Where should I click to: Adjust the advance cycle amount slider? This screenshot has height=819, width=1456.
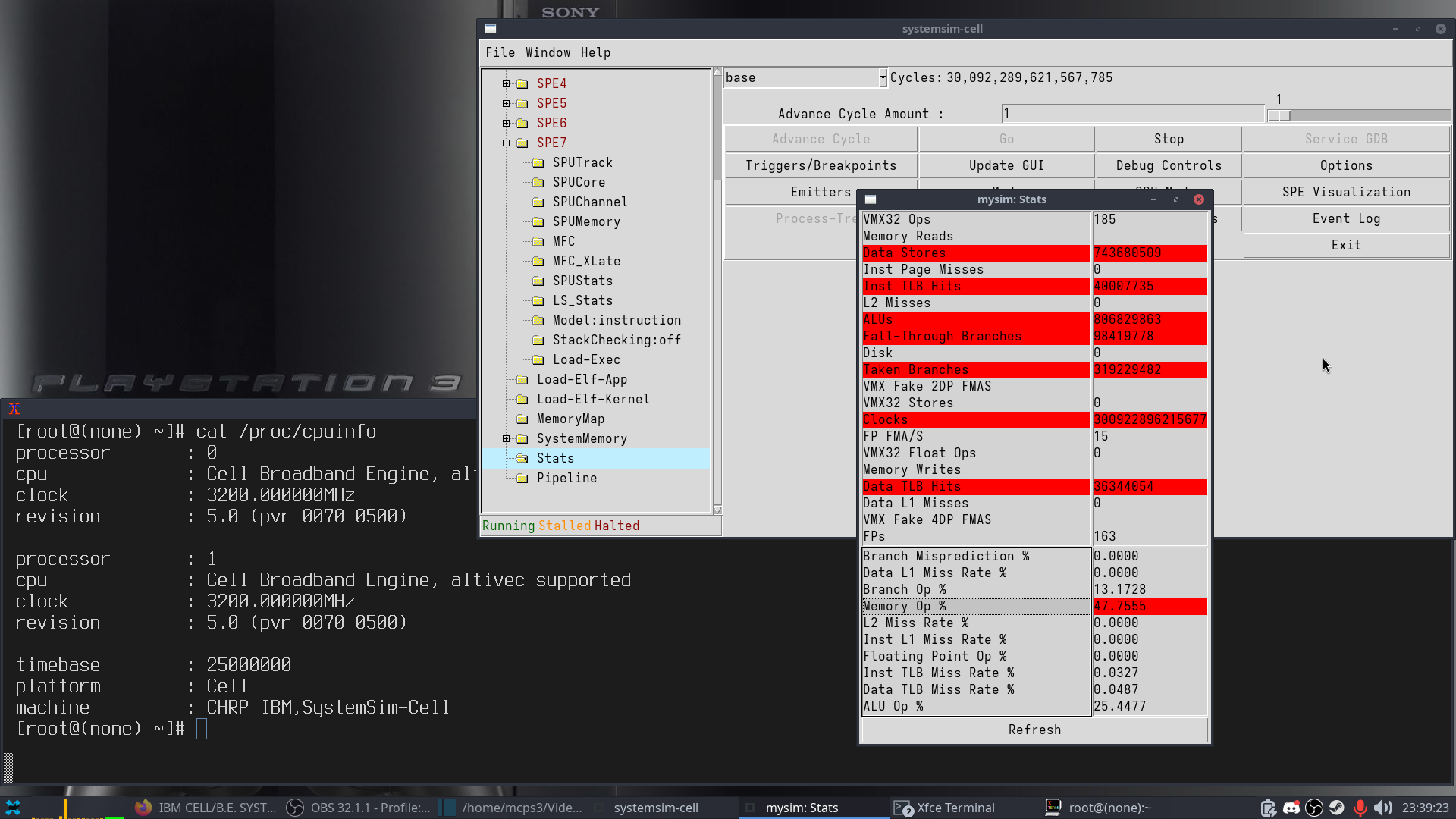(1279, 115)
